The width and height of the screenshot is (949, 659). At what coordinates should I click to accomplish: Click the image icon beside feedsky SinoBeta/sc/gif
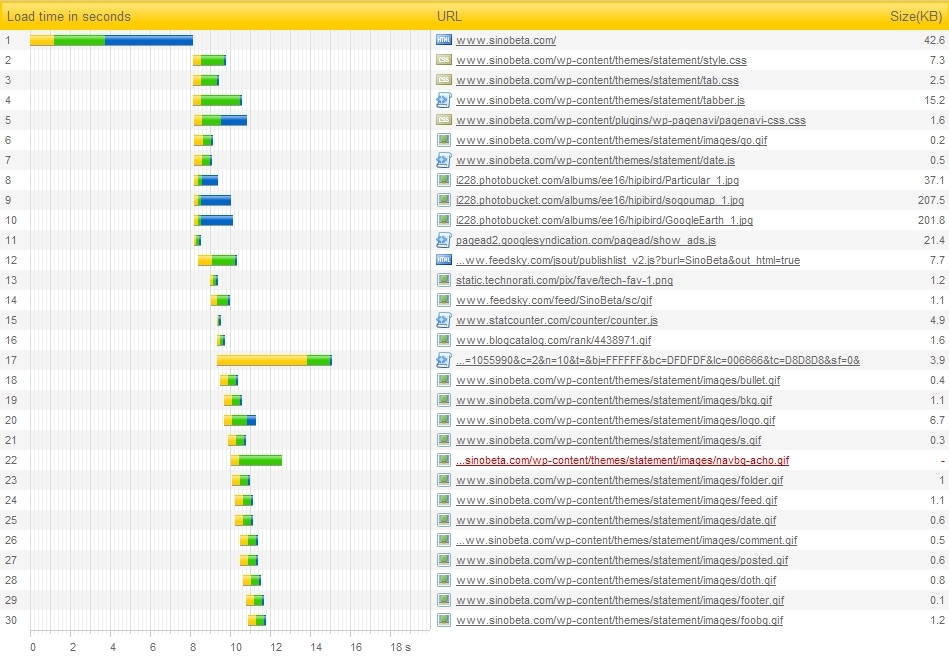click(x=444, y=300)
